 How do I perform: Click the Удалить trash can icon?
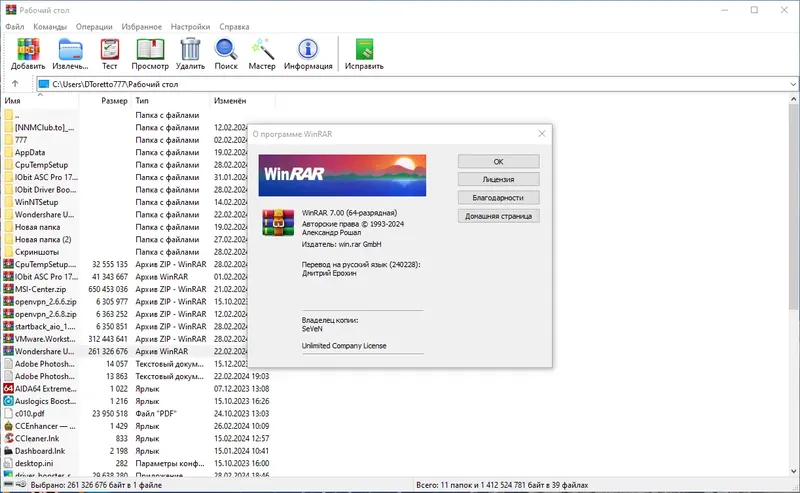coord(190,50)
